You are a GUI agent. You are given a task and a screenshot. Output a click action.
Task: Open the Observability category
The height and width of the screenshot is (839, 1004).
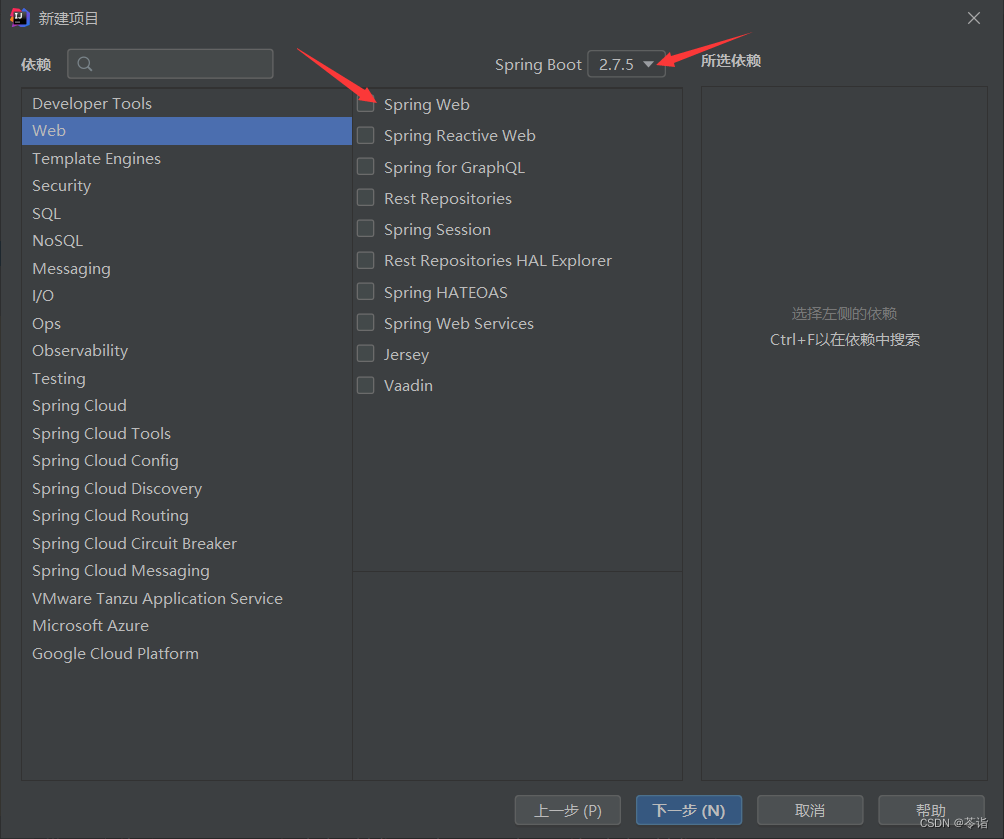point(187,351)
